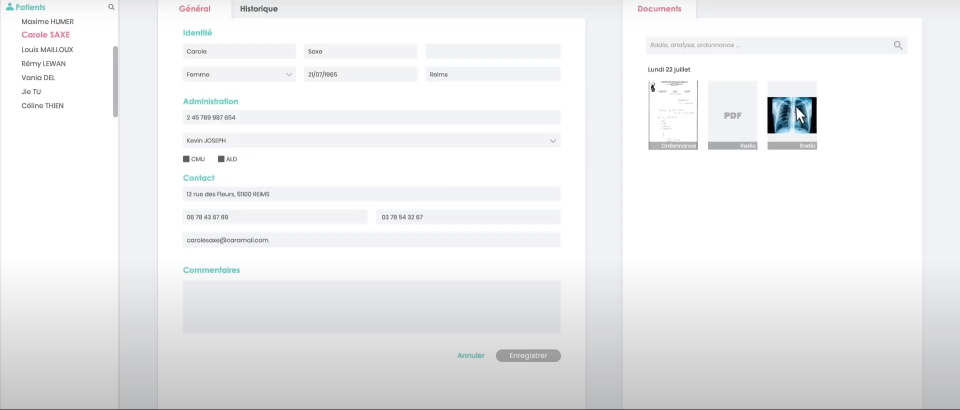The width and height of the screenshot is (960, 410).
Task: Click the empty third identity field
Action: point(493,51)
